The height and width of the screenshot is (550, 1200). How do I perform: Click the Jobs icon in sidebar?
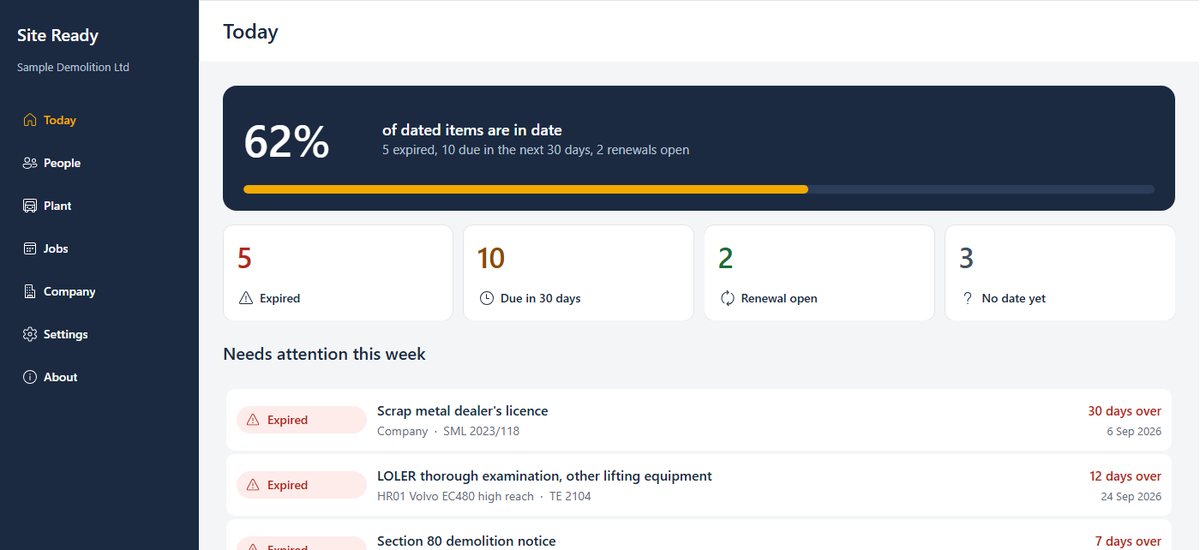click(30, 249)
